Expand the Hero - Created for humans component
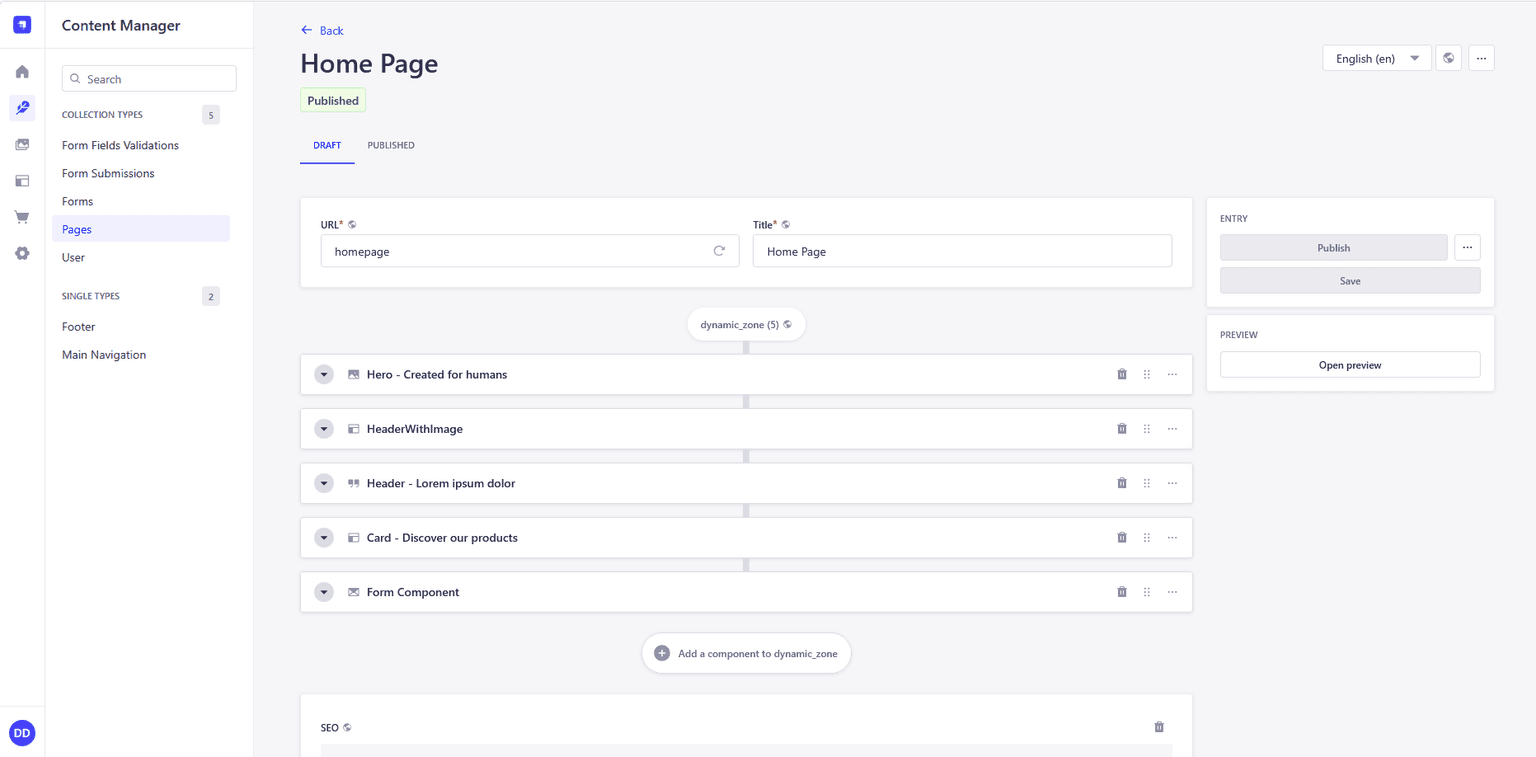Screen dimensions: 1536x757 coord(323,374)
